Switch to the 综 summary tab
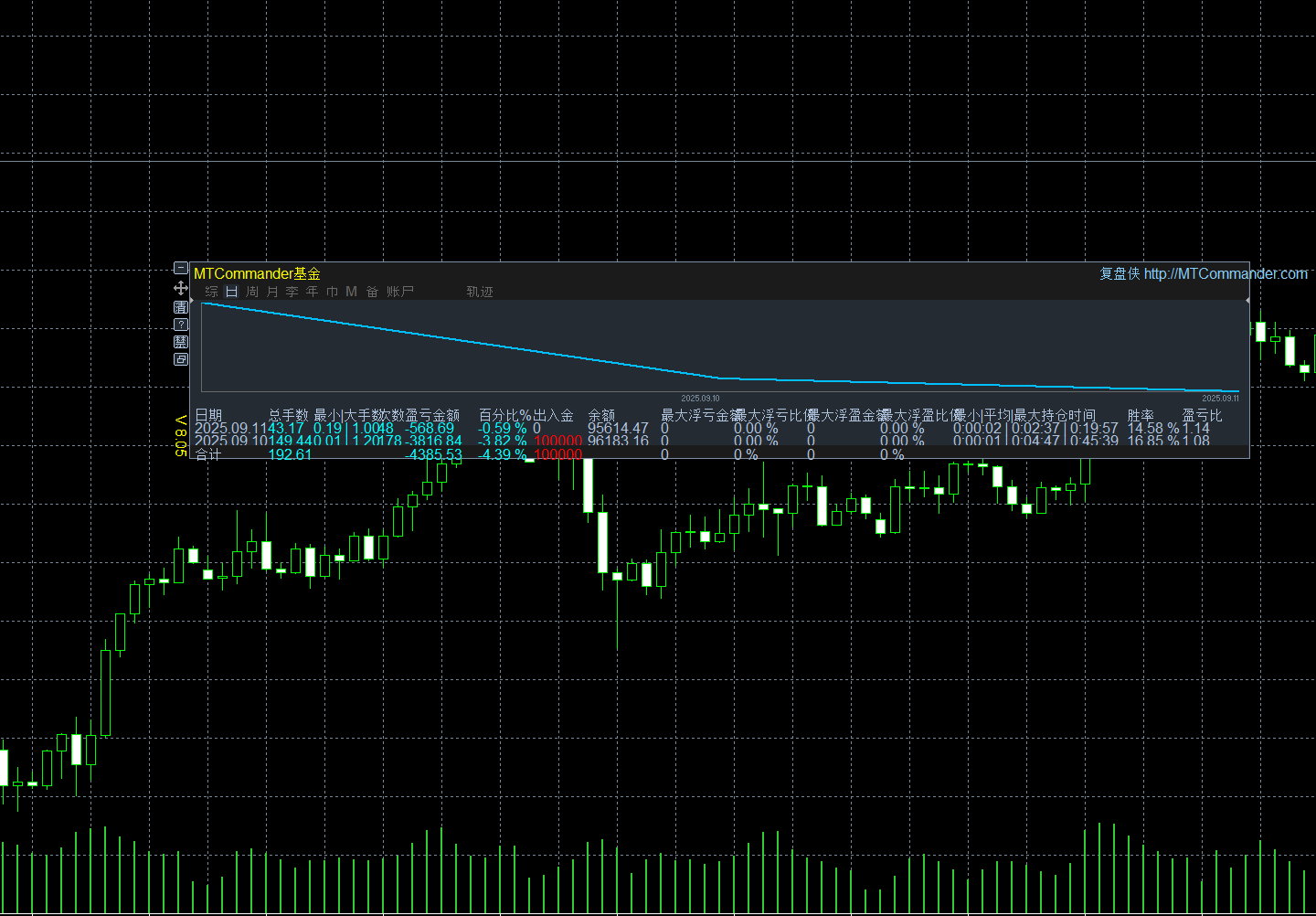The image size is (1316, 916). point(212,292)
